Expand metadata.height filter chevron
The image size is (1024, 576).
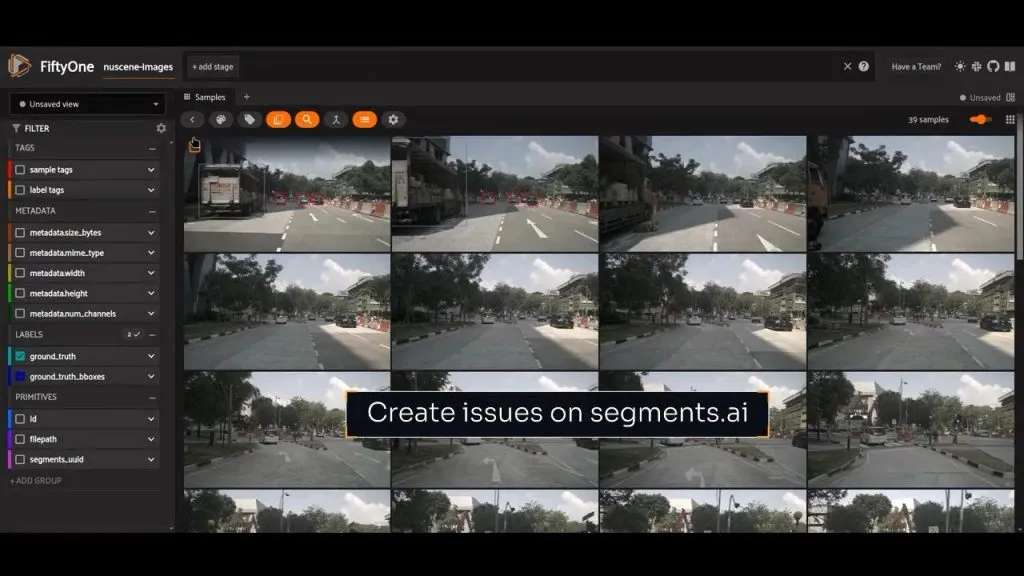(x=151, y=293)
